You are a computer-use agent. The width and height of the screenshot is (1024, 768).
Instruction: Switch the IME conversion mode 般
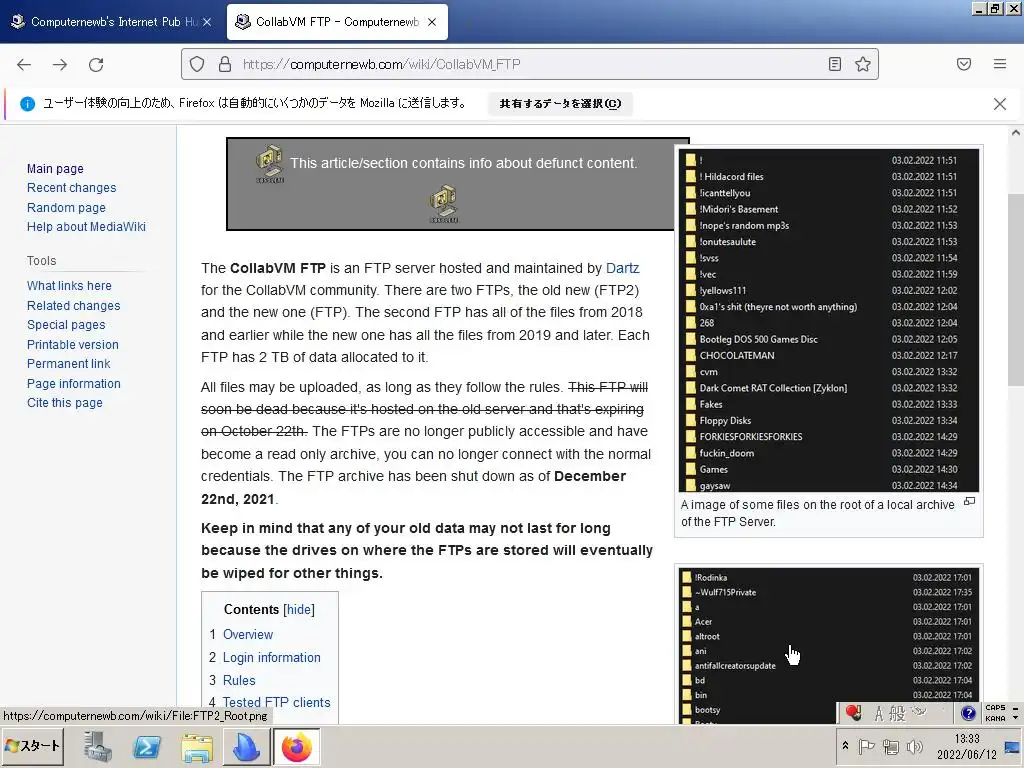click(897, 713)
